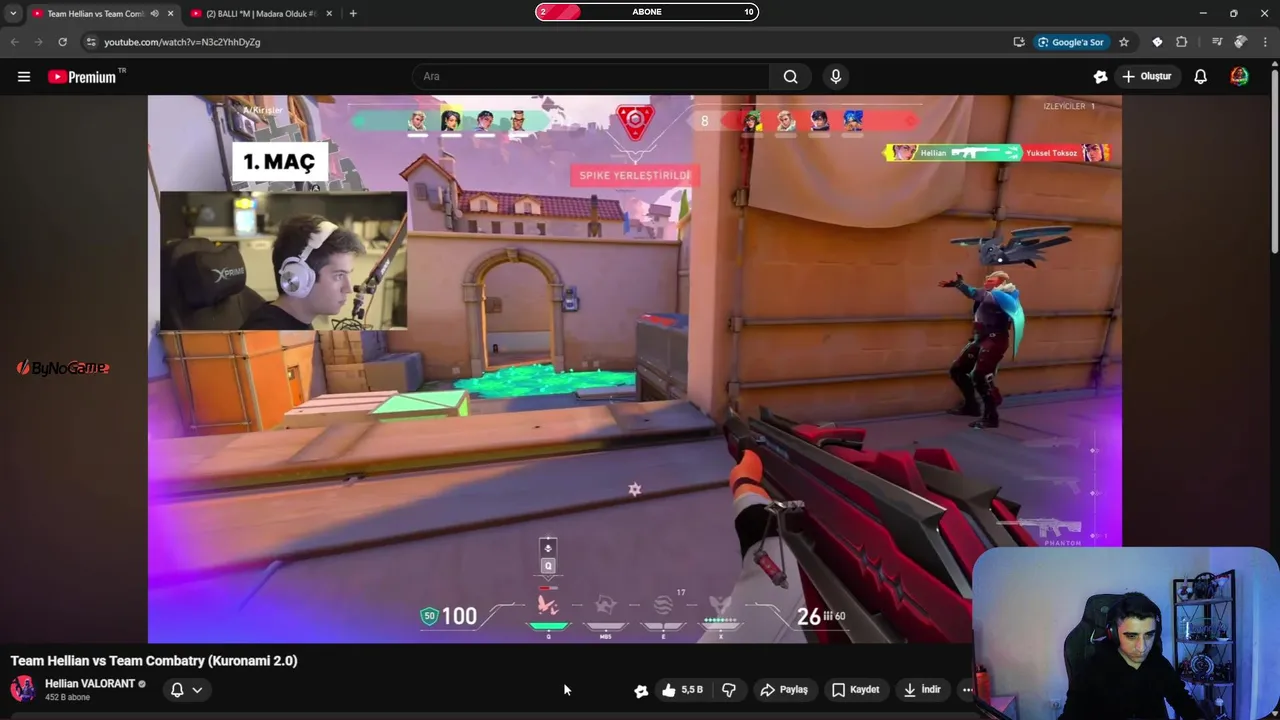
Task: View site information icon in address bar
Action: tap(91, 42)
